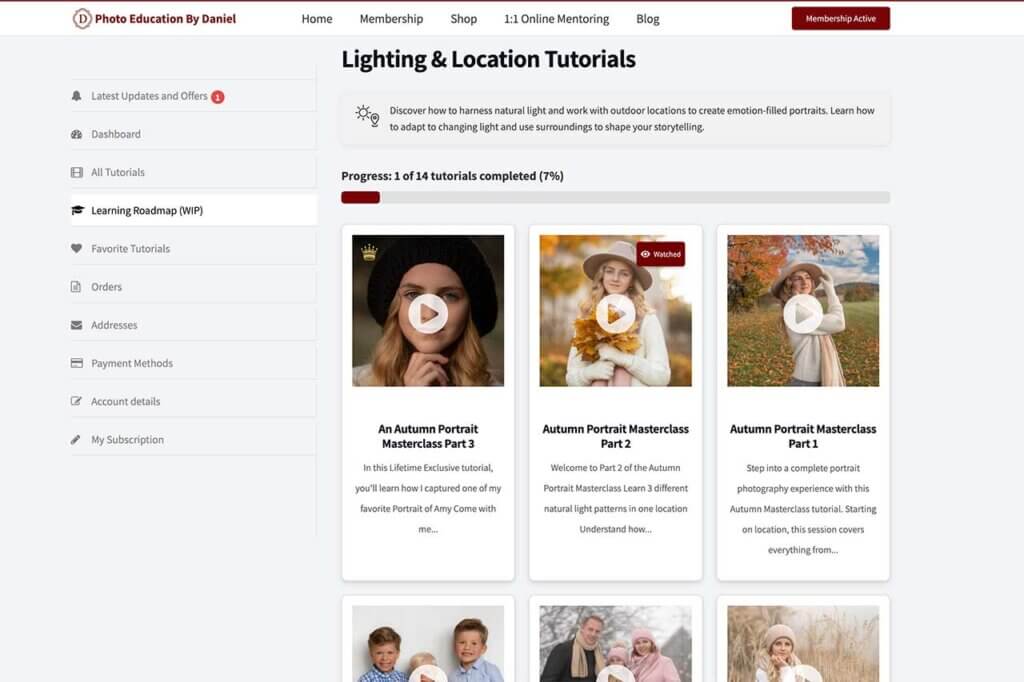Open My Subscription
1024x682 pixels.
[193, 440]
